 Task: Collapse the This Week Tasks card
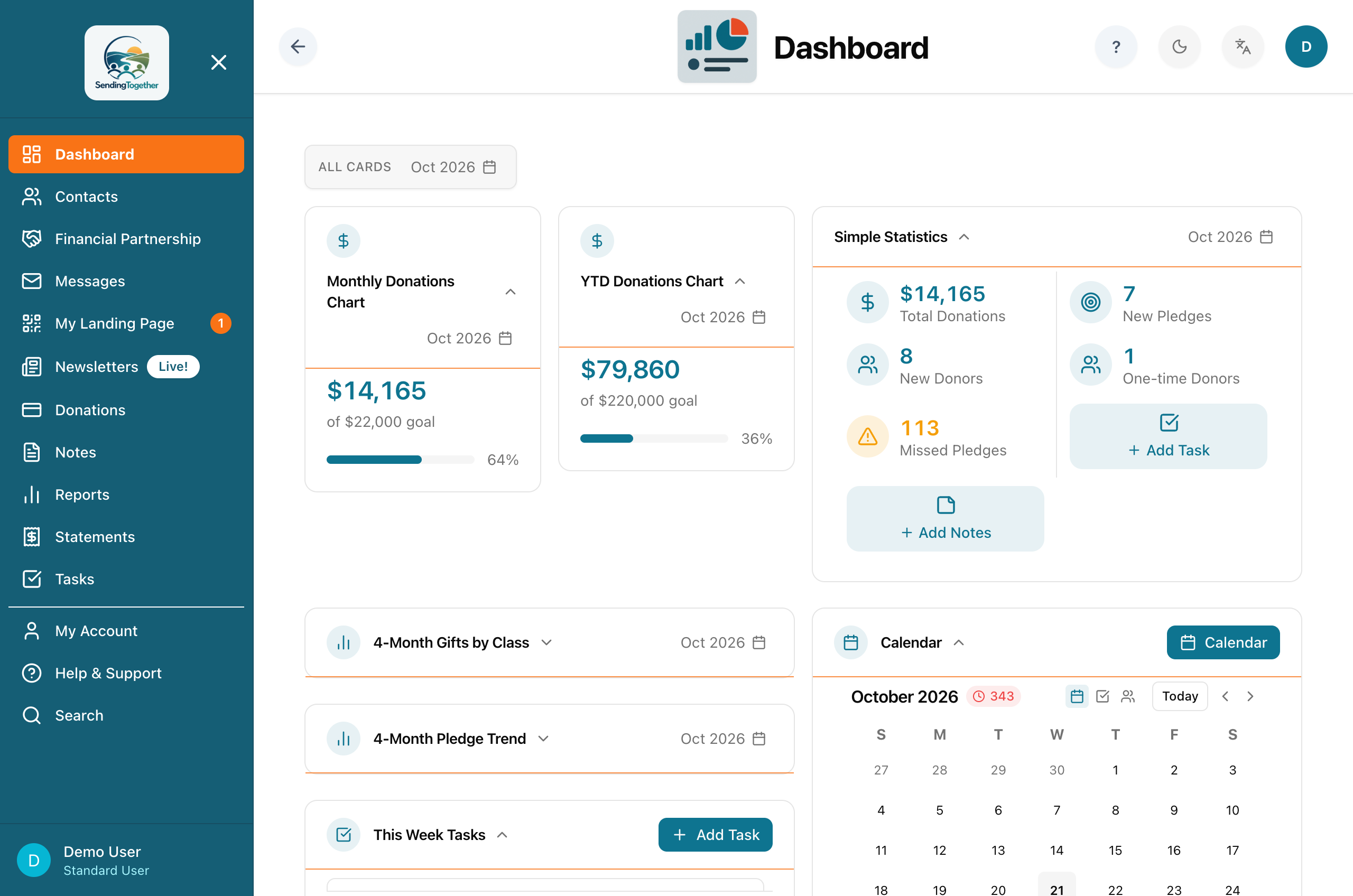coord(502,835)
